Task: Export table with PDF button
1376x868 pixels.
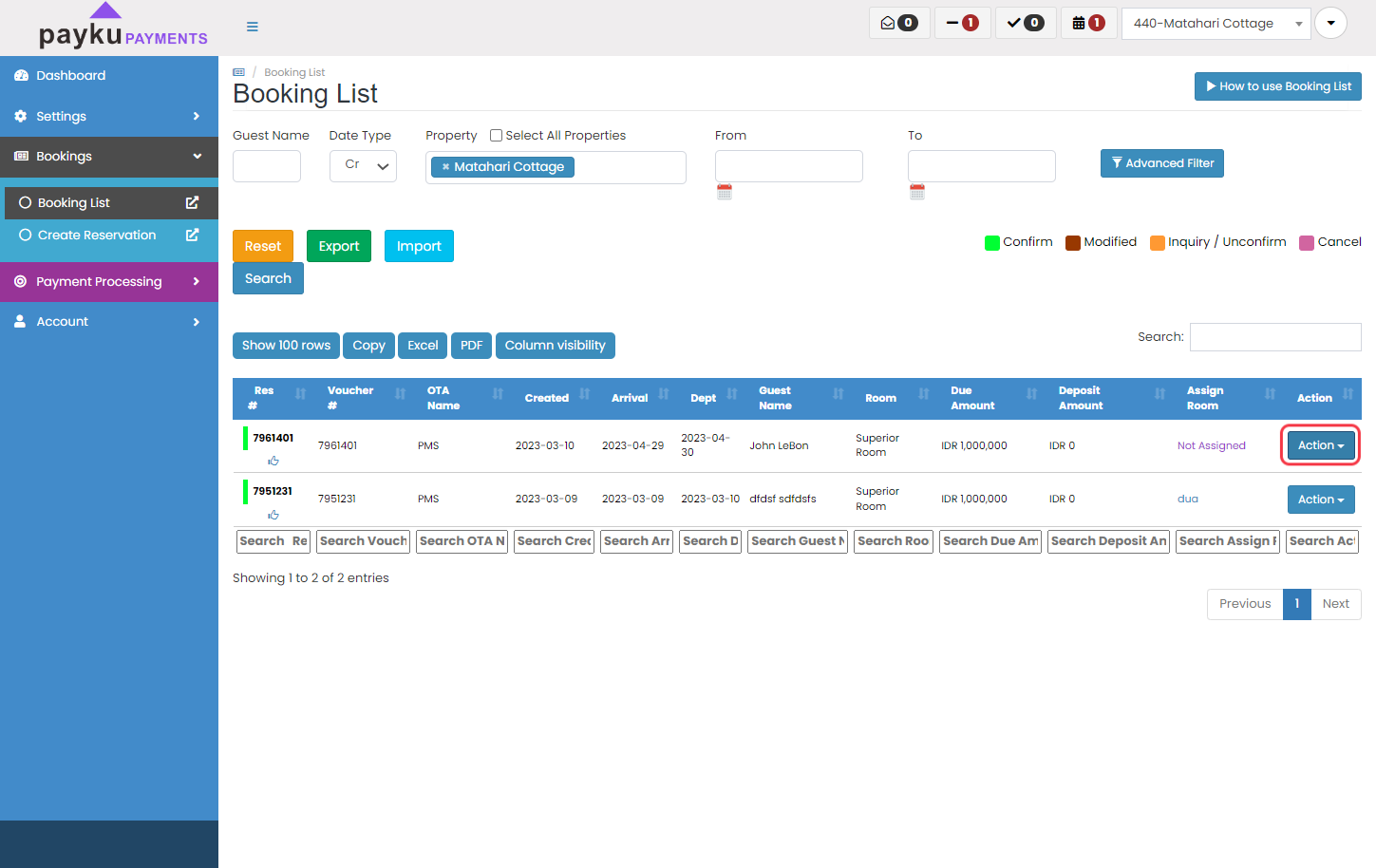Action: tap(471, 346)
